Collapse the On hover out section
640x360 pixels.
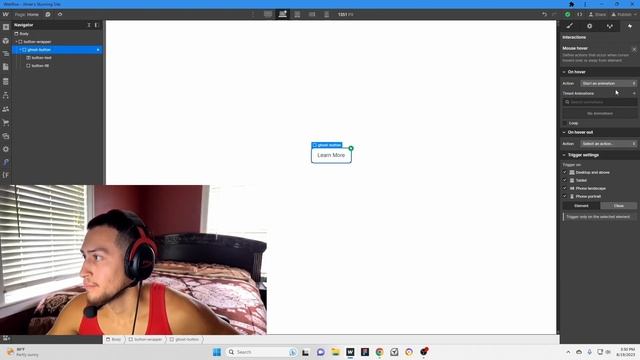click(x=564, y=132)
